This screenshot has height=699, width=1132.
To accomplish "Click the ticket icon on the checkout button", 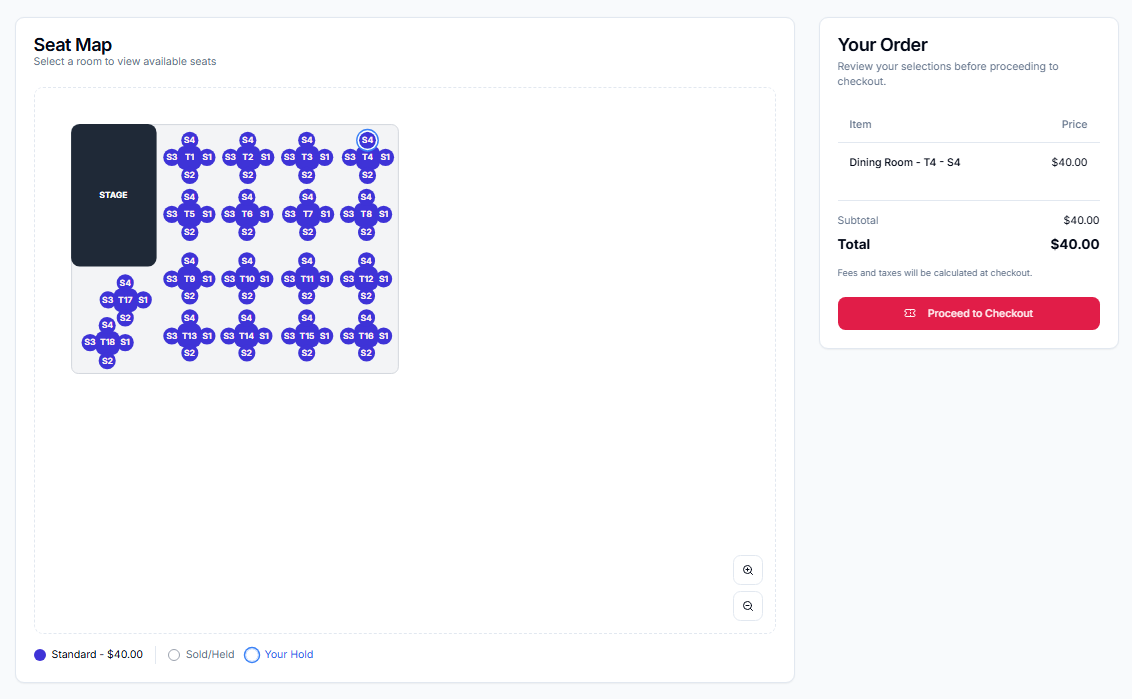I will tap(910, 313).
